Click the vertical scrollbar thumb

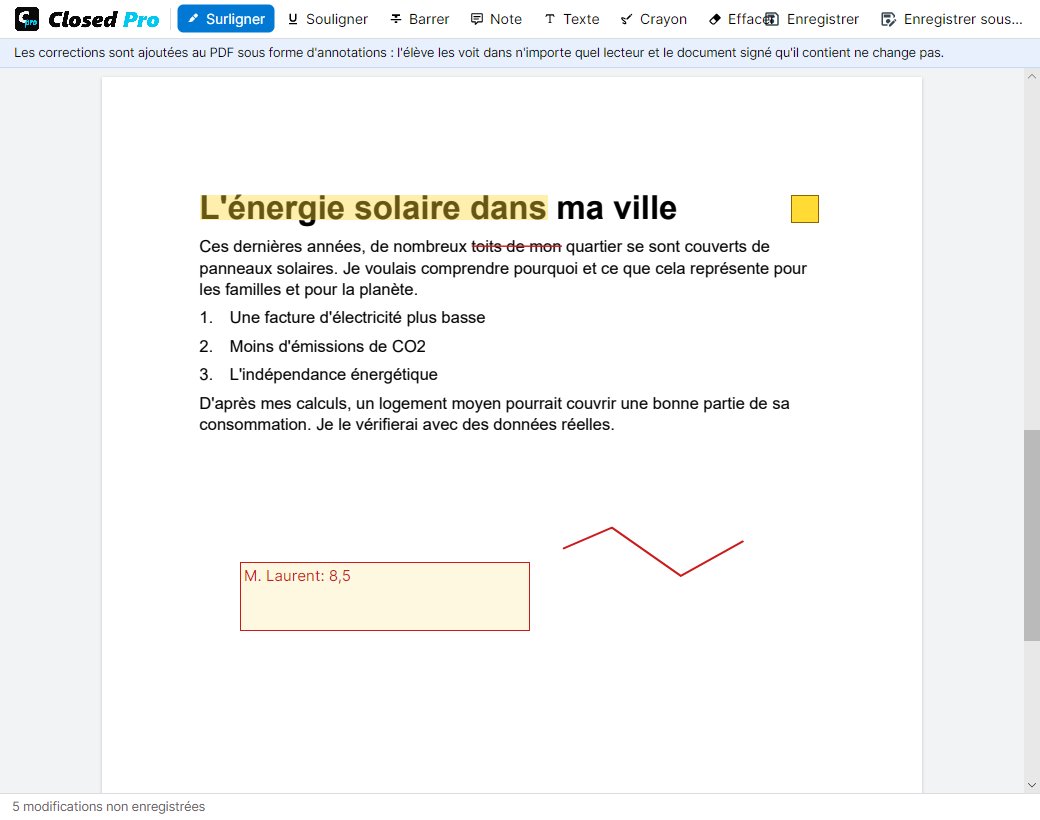pos(1031,535)
